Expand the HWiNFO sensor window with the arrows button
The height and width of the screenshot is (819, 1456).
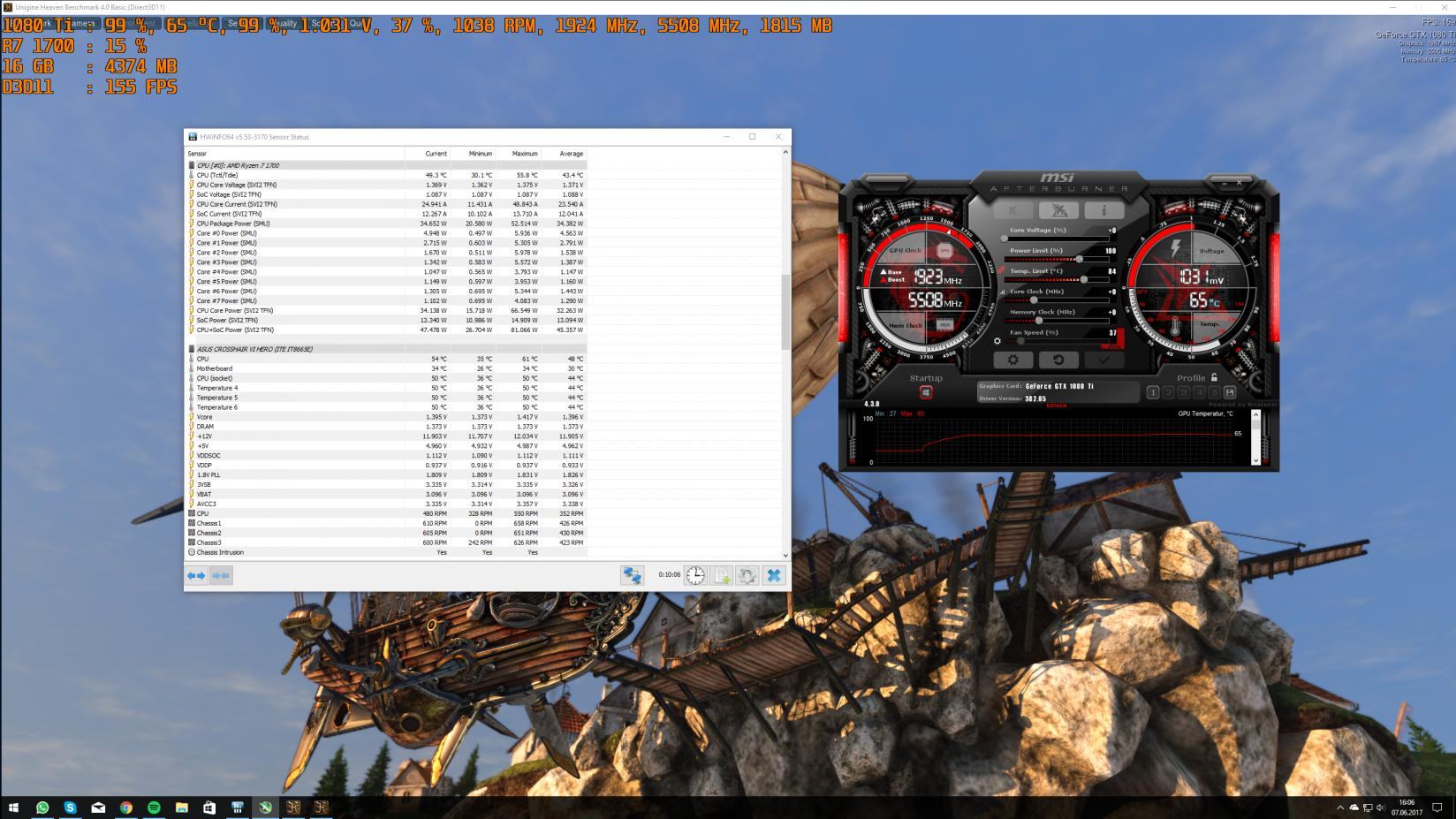click(x=196, y=575)
